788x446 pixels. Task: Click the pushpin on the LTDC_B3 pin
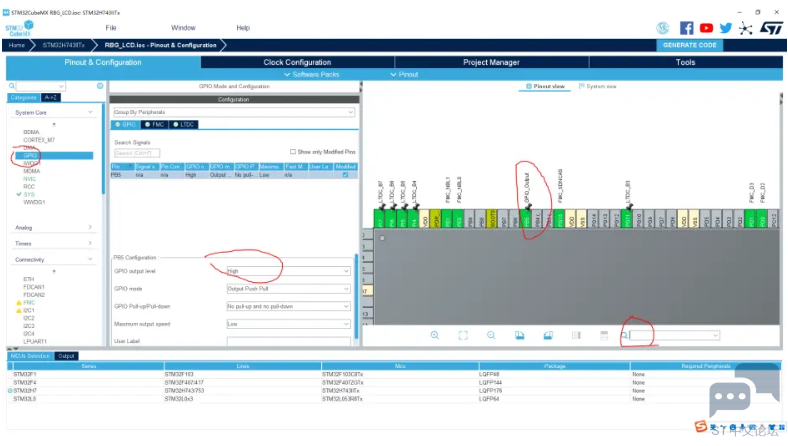[629, 206]
